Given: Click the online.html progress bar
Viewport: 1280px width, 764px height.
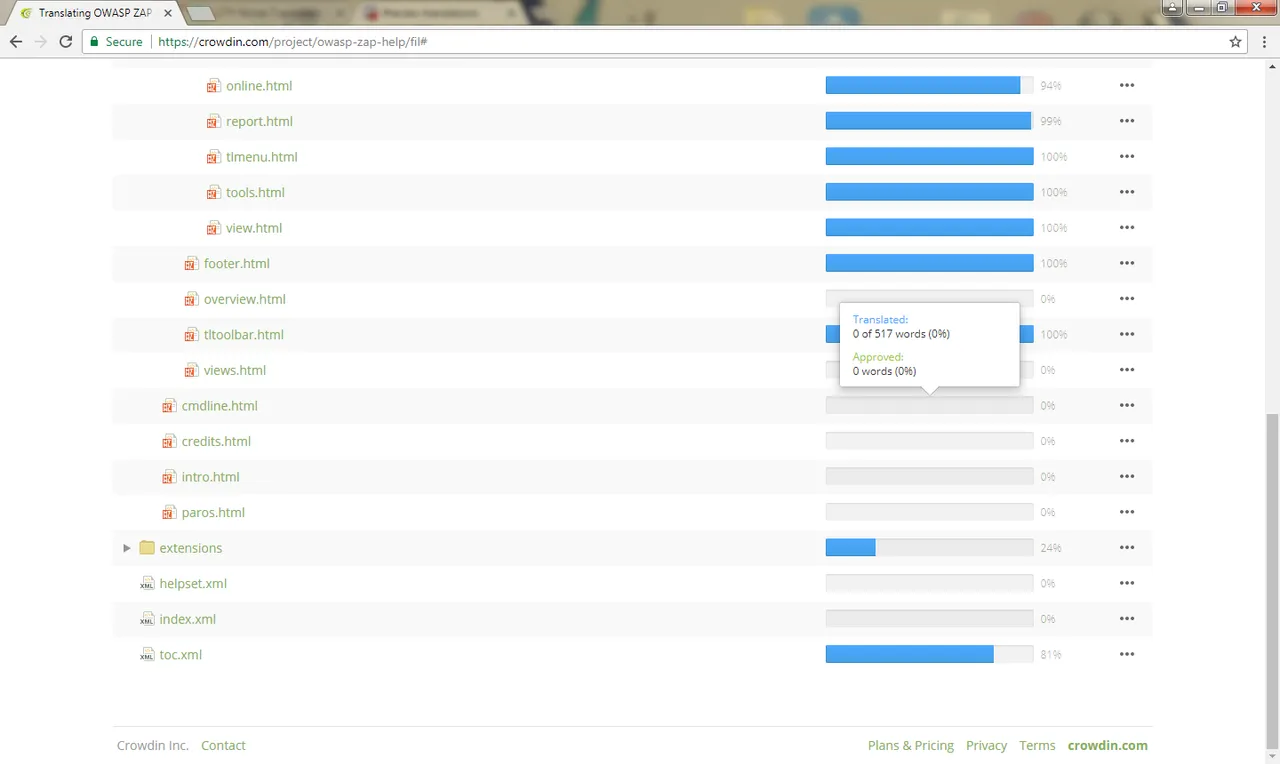Looking at the screenshot, I should pos(929,86).
